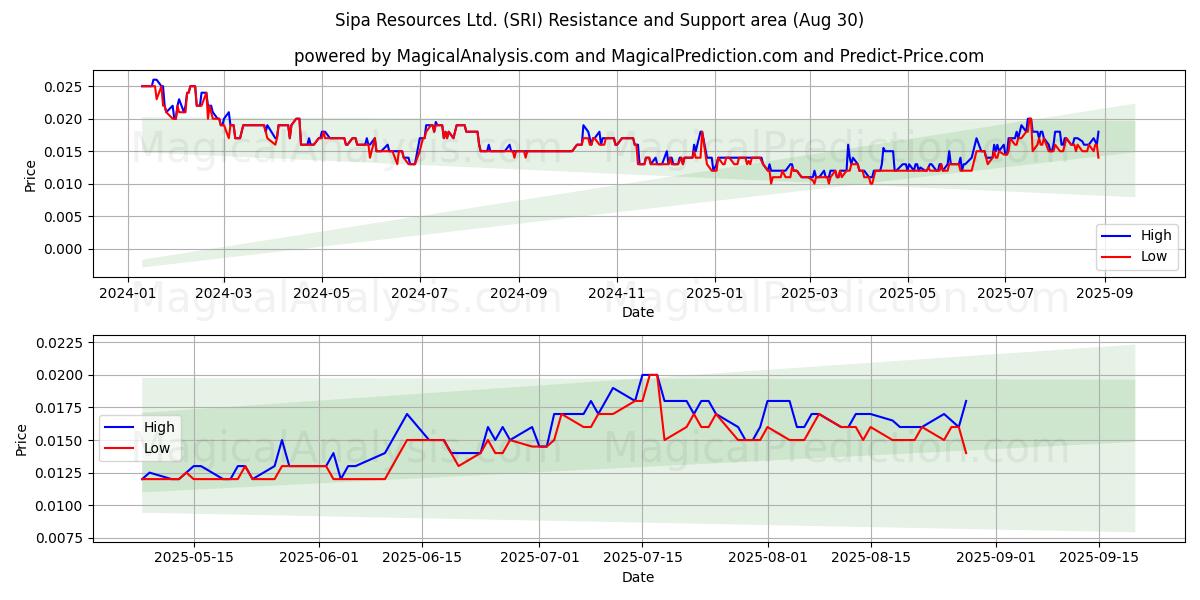Click the bottom chart's '0.0150' price tick label
Image resolution: width=1200 pixels, height=600 pixels.
point(60,440)
